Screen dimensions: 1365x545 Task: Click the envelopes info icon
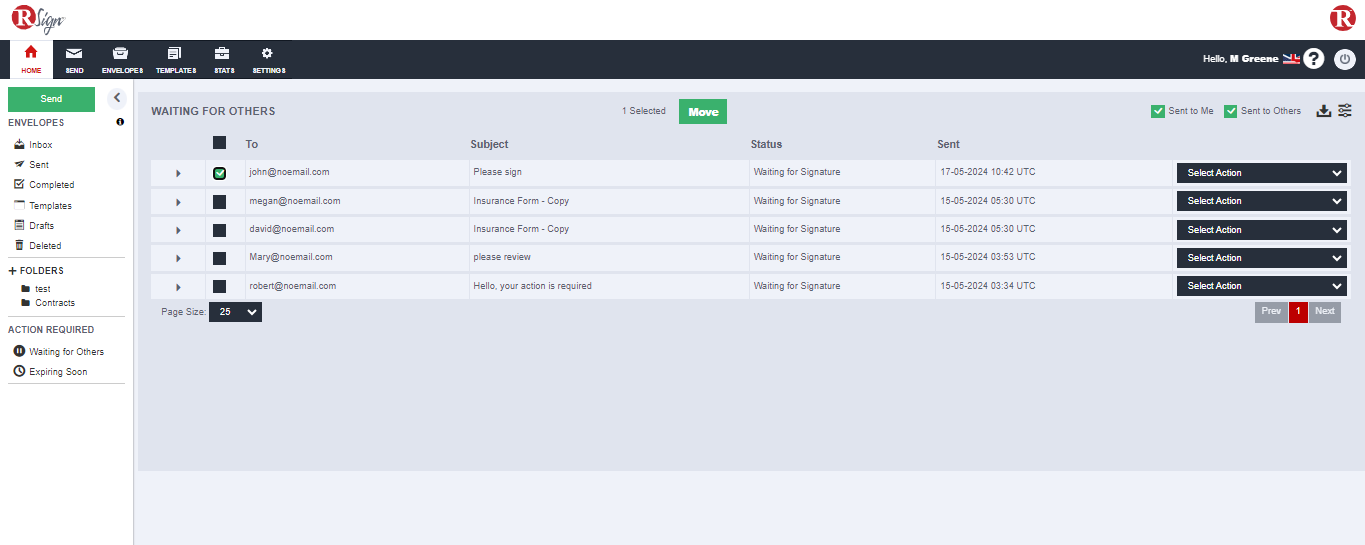click(120, 122)
